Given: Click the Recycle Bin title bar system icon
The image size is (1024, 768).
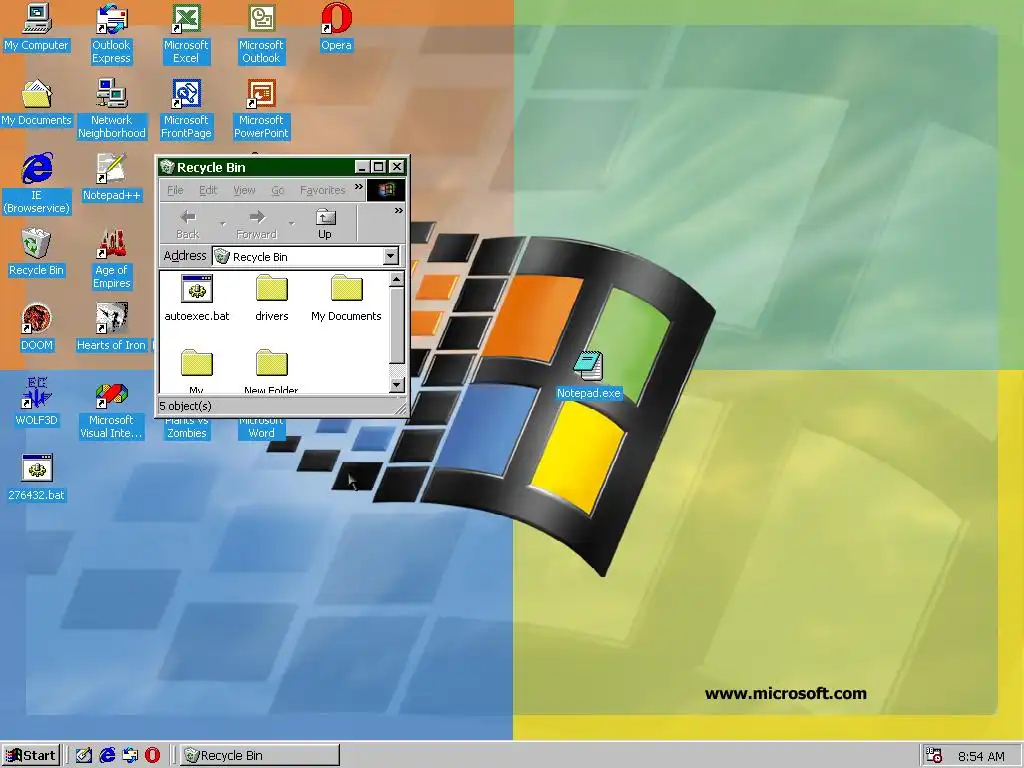Looking at the screenshot, I should pyautogui.click(x=167, y=167).
